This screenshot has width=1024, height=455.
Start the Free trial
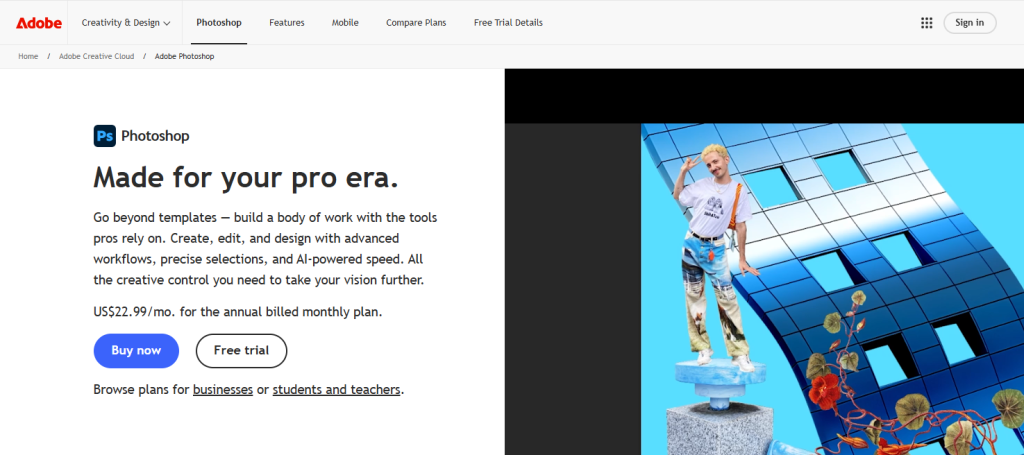point(241,351)
